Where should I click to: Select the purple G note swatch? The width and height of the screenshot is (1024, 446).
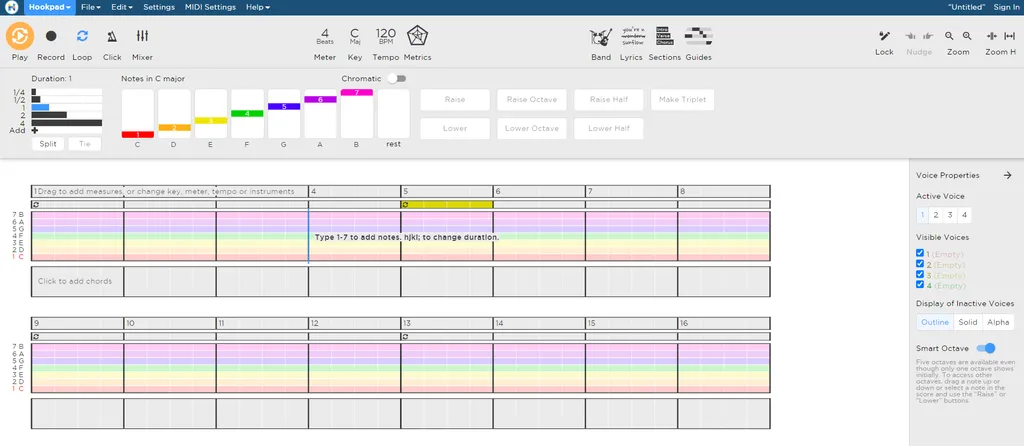pos(284,106)
